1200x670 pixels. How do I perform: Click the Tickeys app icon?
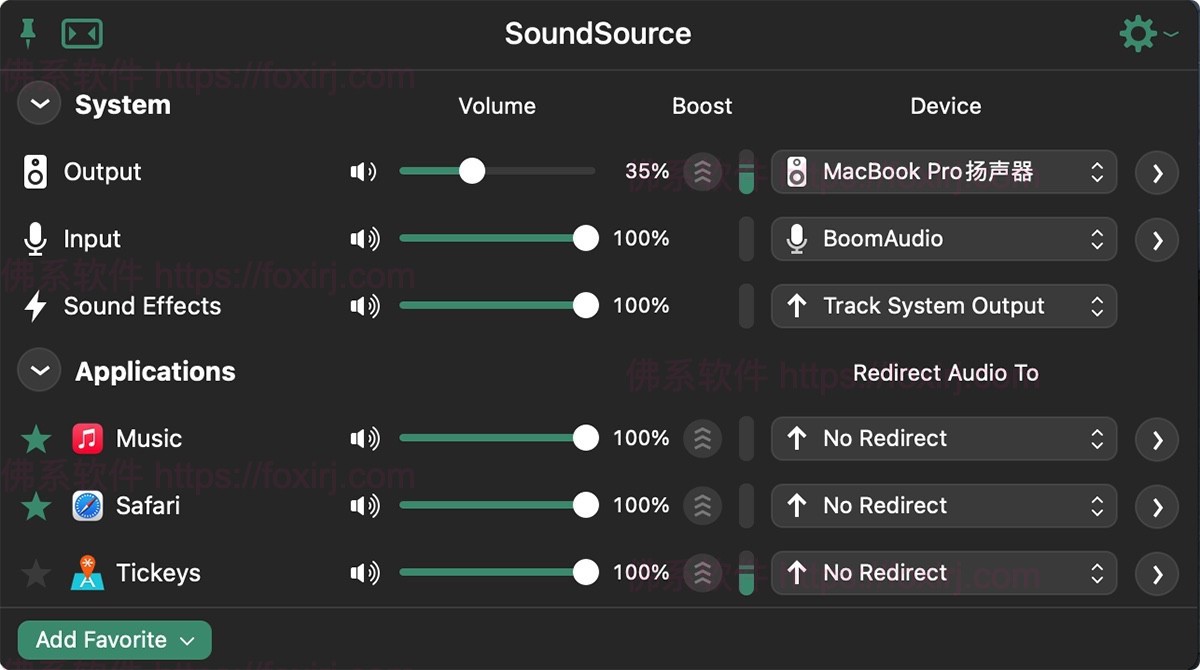[88, 572]
